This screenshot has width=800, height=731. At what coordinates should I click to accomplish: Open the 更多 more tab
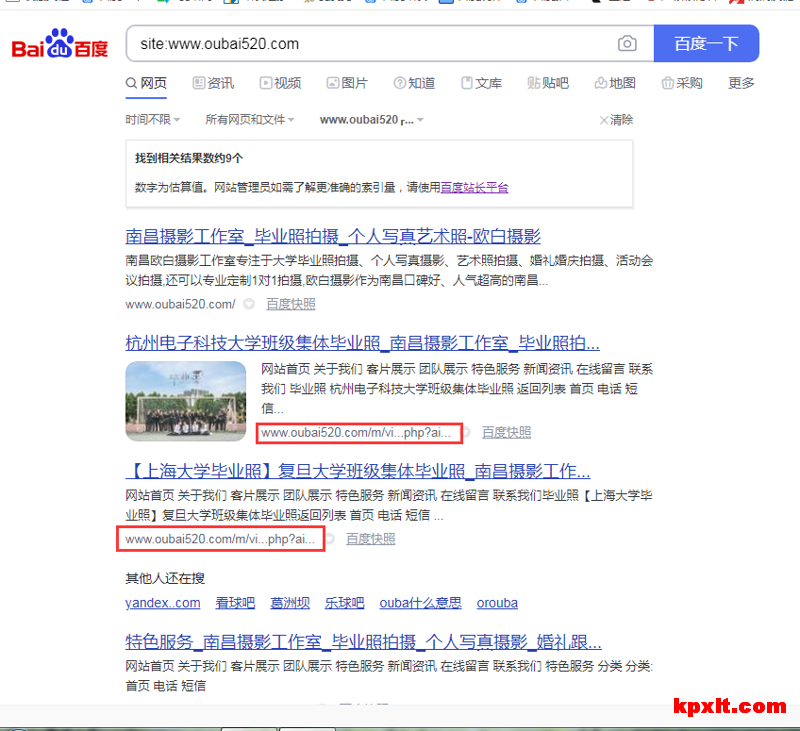click(741, 83)
